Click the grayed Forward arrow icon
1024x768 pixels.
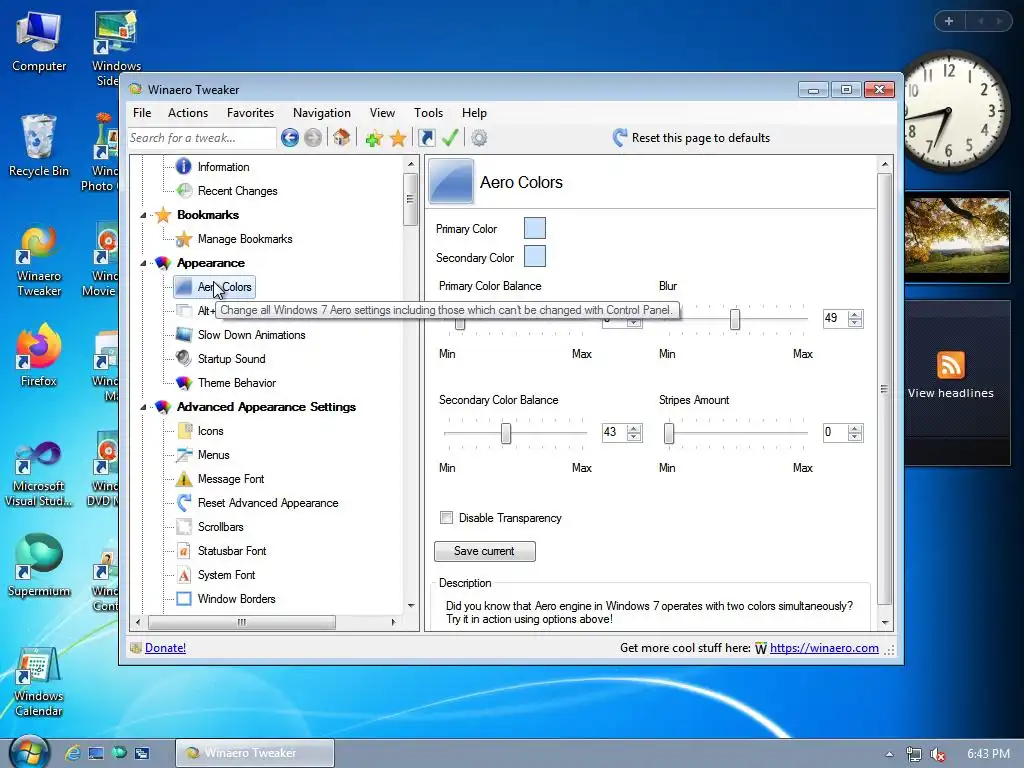point(313,138)
